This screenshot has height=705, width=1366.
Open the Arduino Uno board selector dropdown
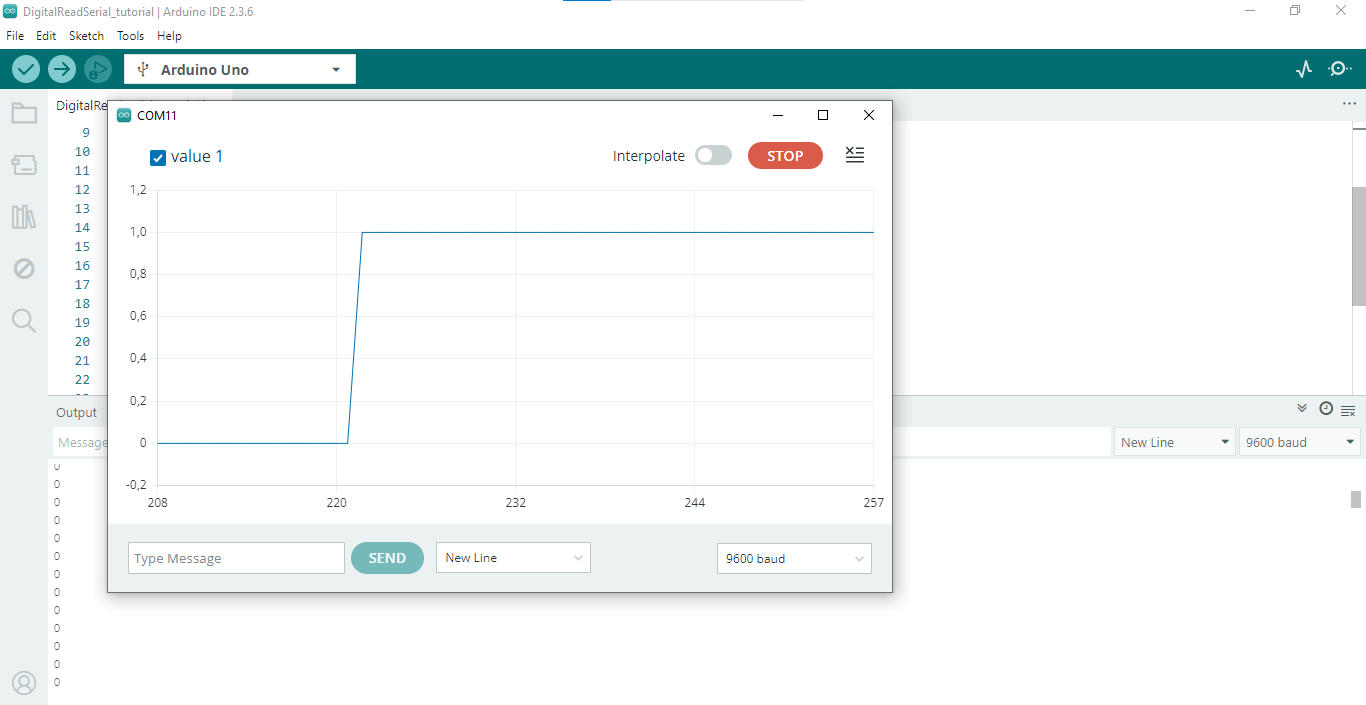(240, 70)
